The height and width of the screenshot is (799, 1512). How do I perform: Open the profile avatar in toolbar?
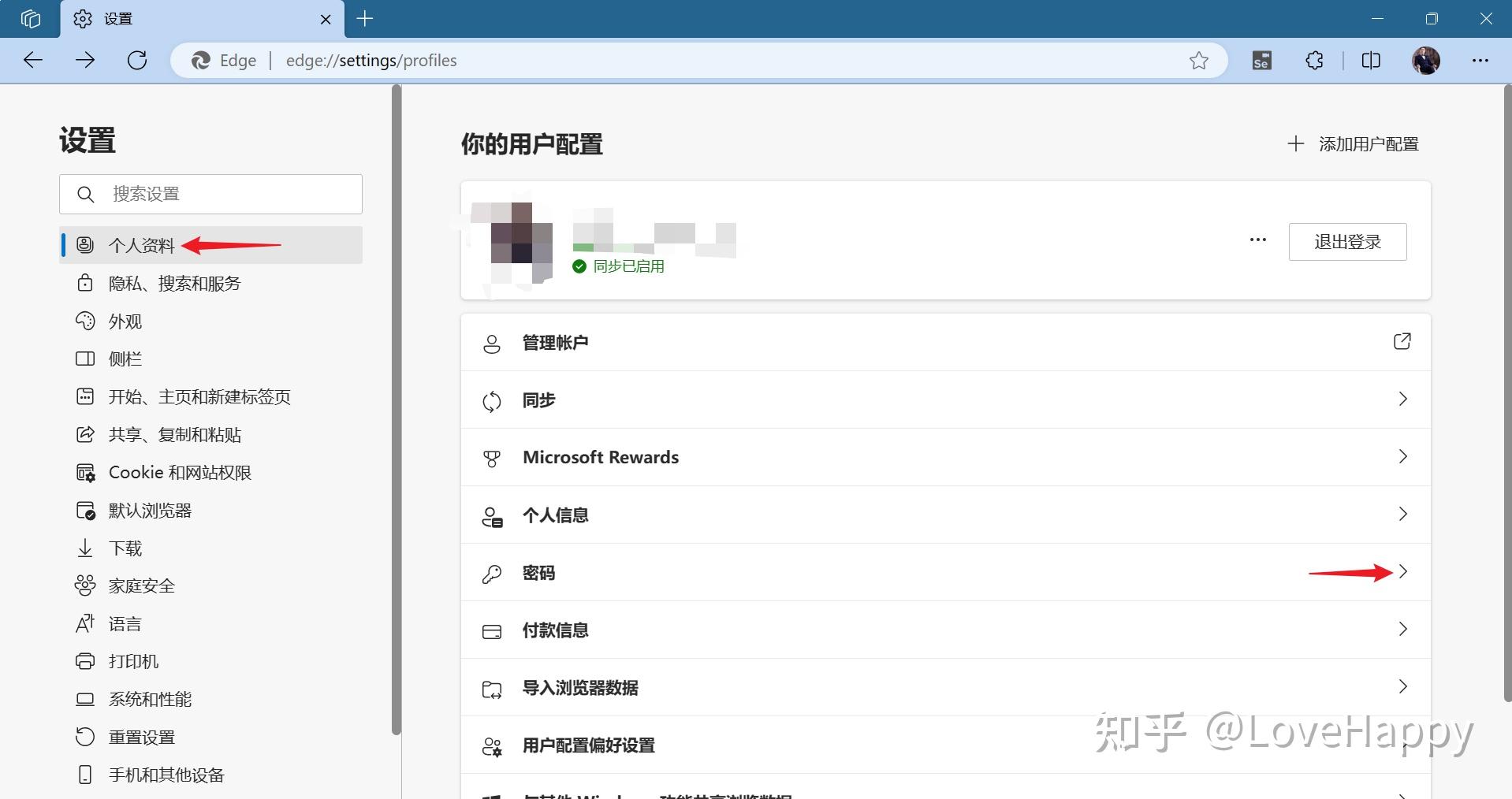coord(1425,60)
